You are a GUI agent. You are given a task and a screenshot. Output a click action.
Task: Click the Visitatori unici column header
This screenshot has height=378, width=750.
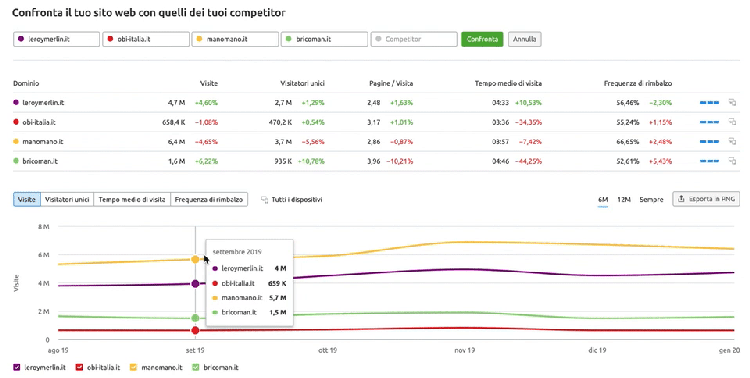click(x=302, y=83)
